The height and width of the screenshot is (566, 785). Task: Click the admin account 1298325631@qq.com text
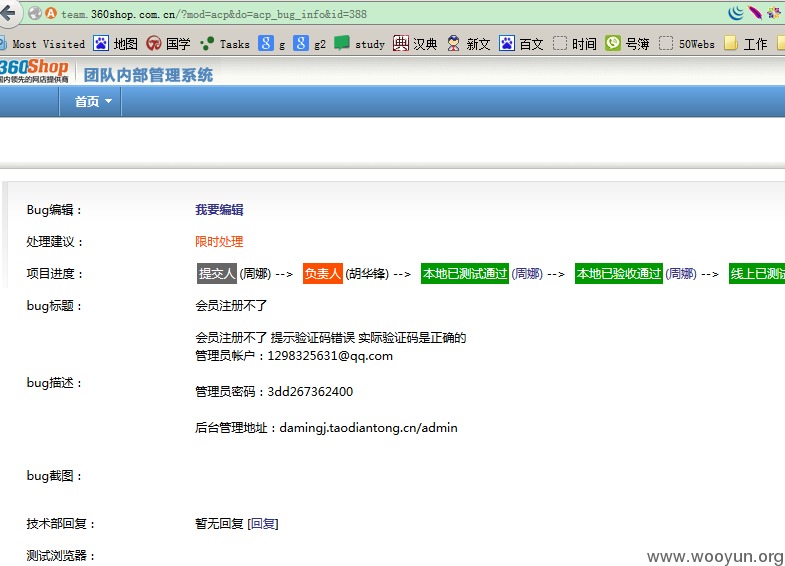pos(330,356)
